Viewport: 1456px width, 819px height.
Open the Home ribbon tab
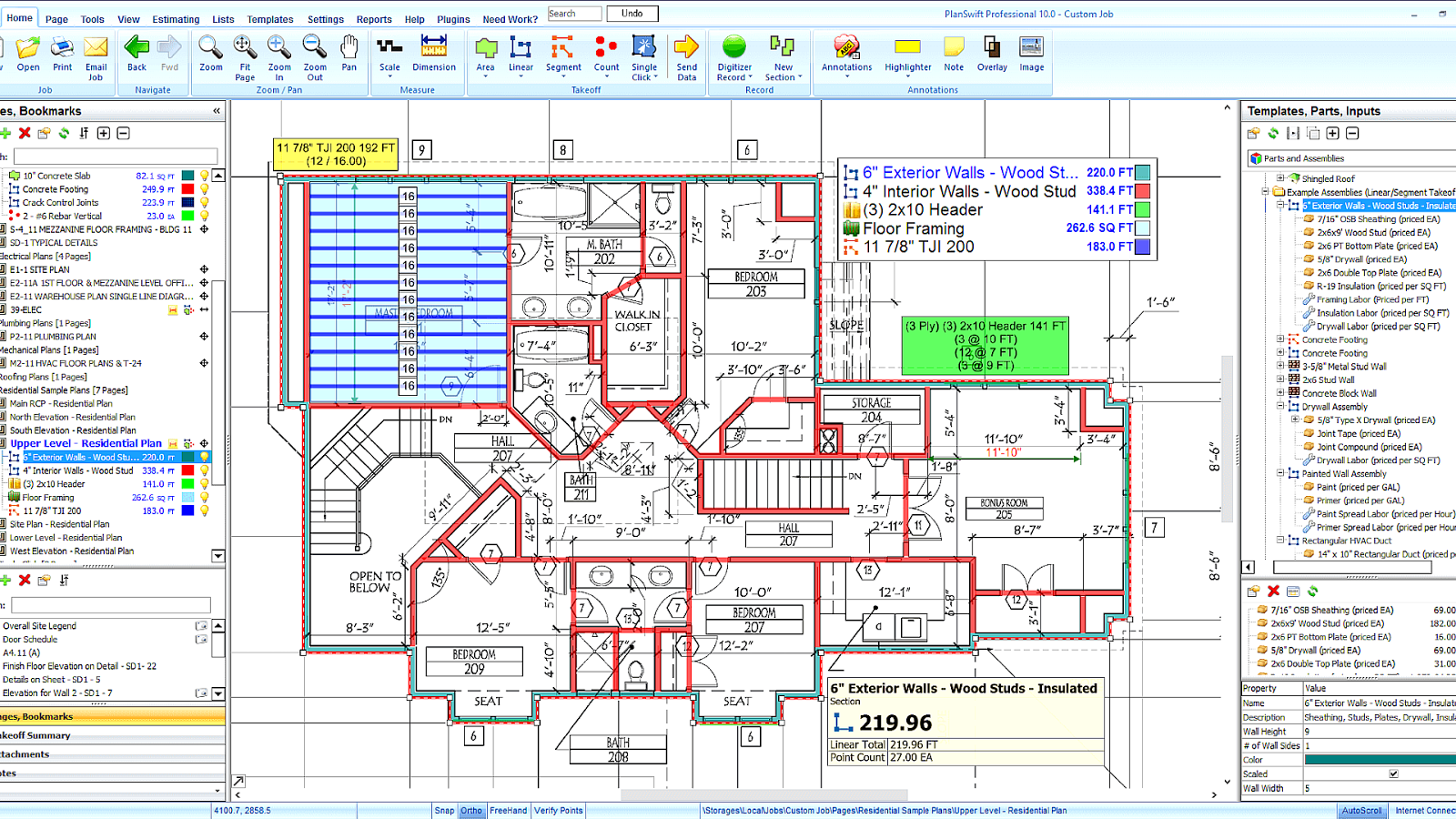[19, 17]
